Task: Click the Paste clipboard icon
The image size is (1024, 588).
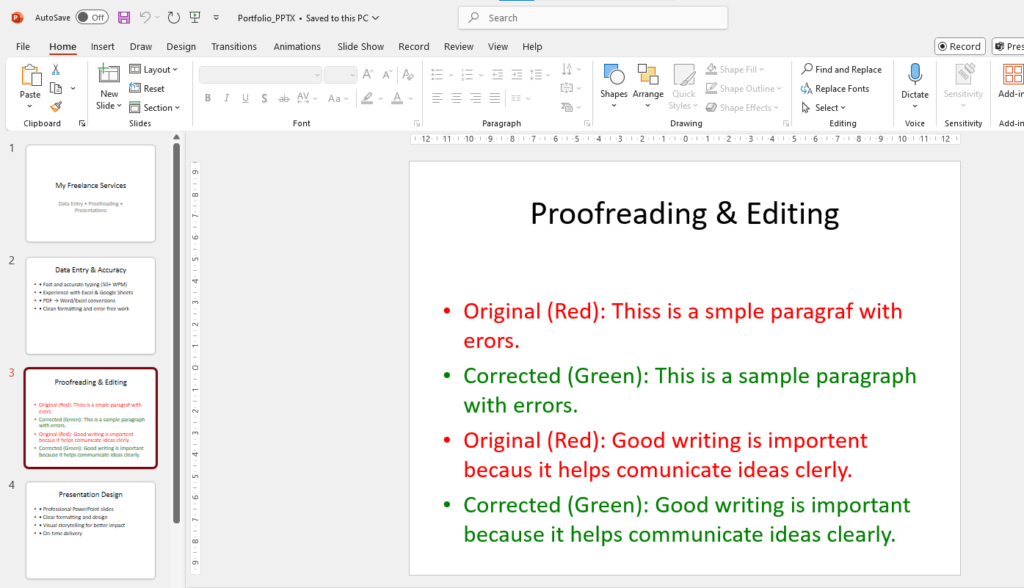Action: tap(30, 76)
